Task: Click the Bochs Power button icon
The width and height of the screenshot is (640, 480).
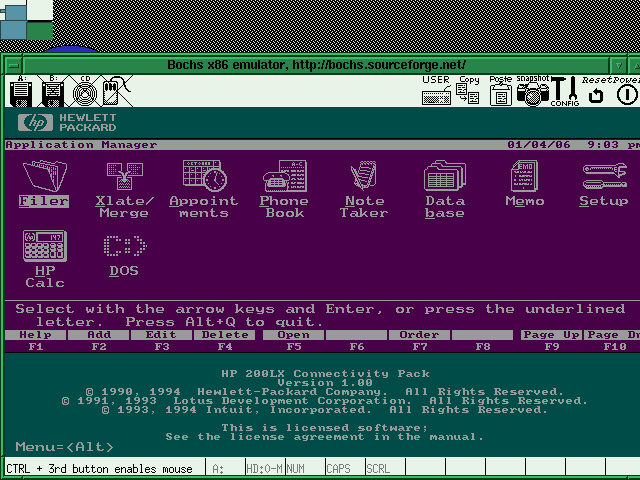Action: (627, 91)
